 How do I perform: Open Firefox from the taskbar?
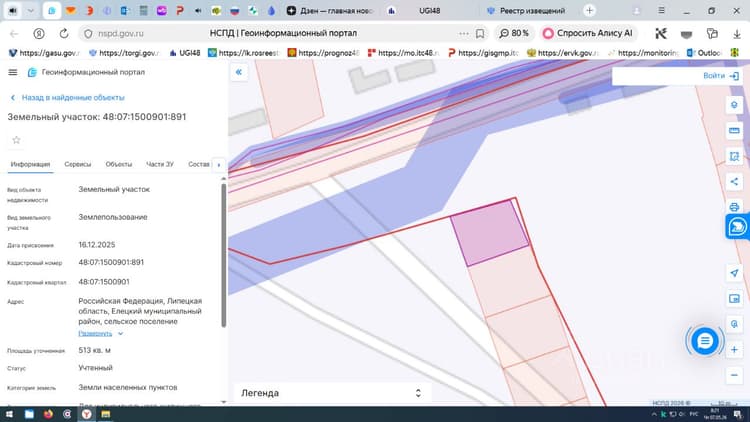48,414
